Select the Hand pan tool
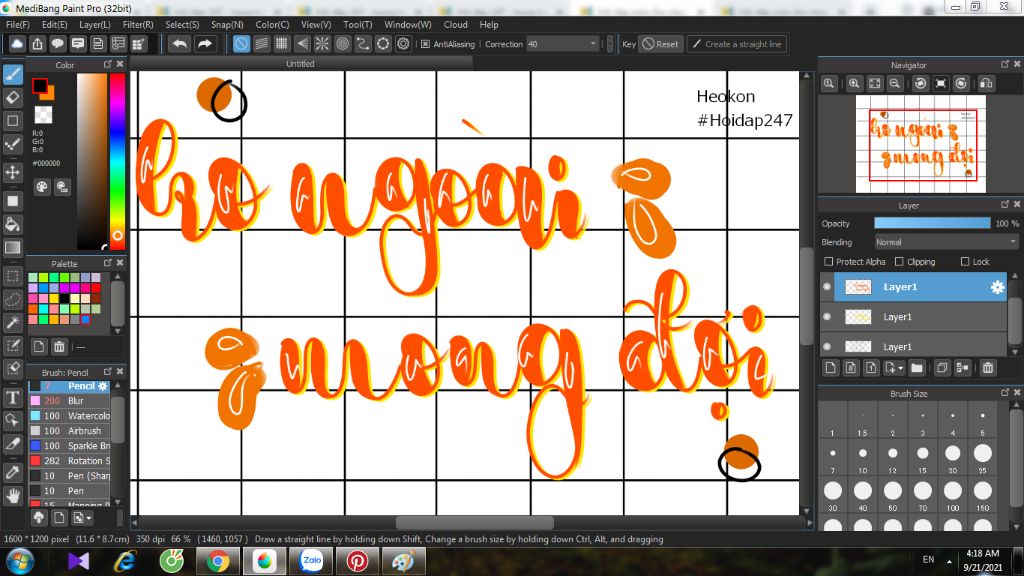Screen dimensions: 1024x576 pyautogui.click(x=12, y=496)
